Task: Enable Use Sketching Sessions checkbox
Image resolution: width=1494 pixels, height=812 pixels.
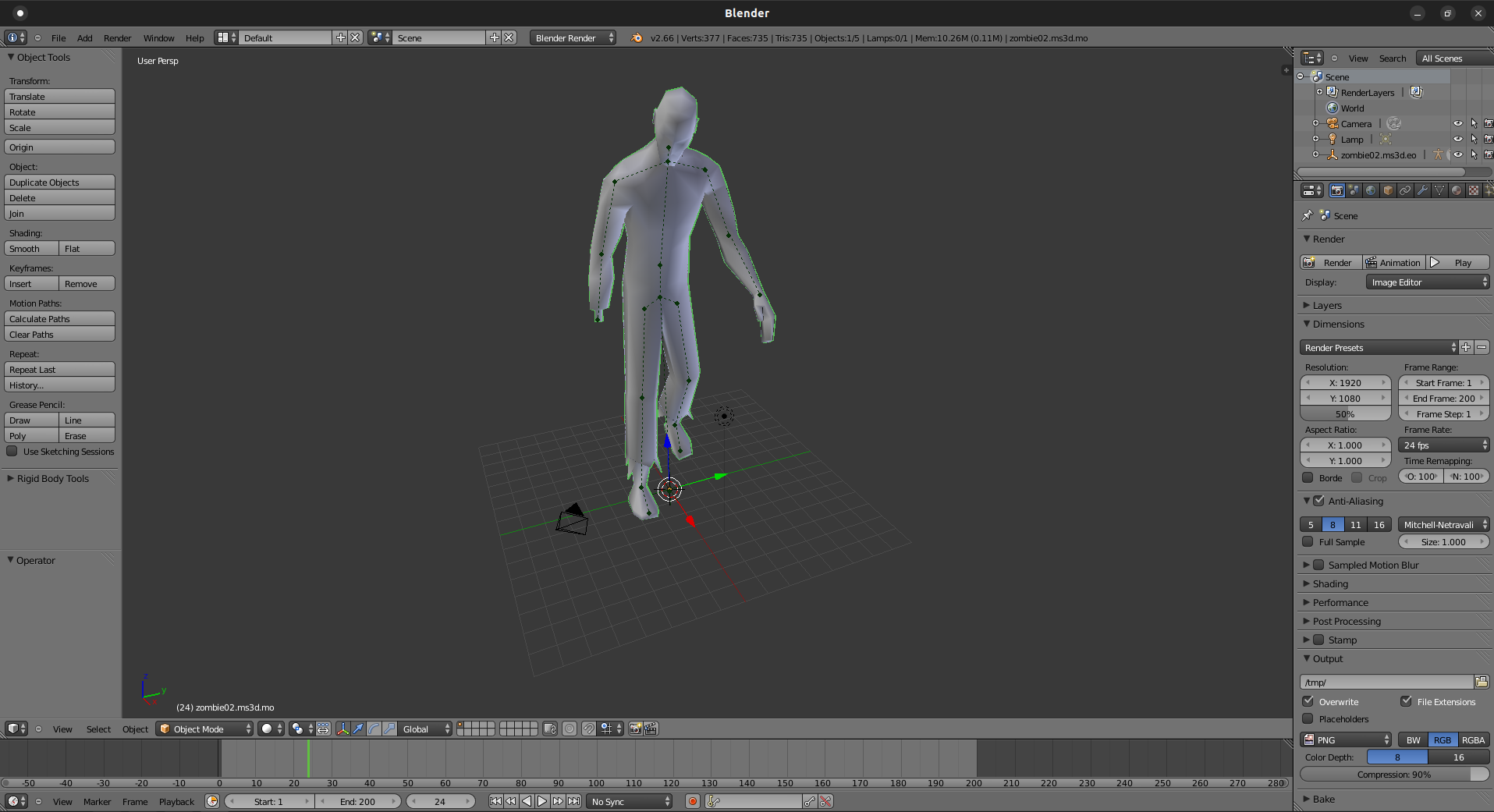Action: (12, 451)
